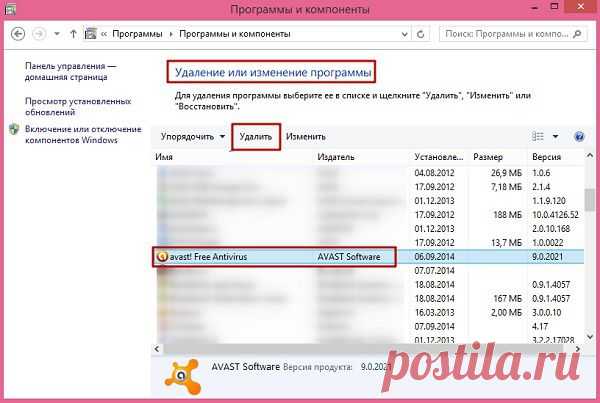
Task: Go up one folder level
Action: pos(73,34)
